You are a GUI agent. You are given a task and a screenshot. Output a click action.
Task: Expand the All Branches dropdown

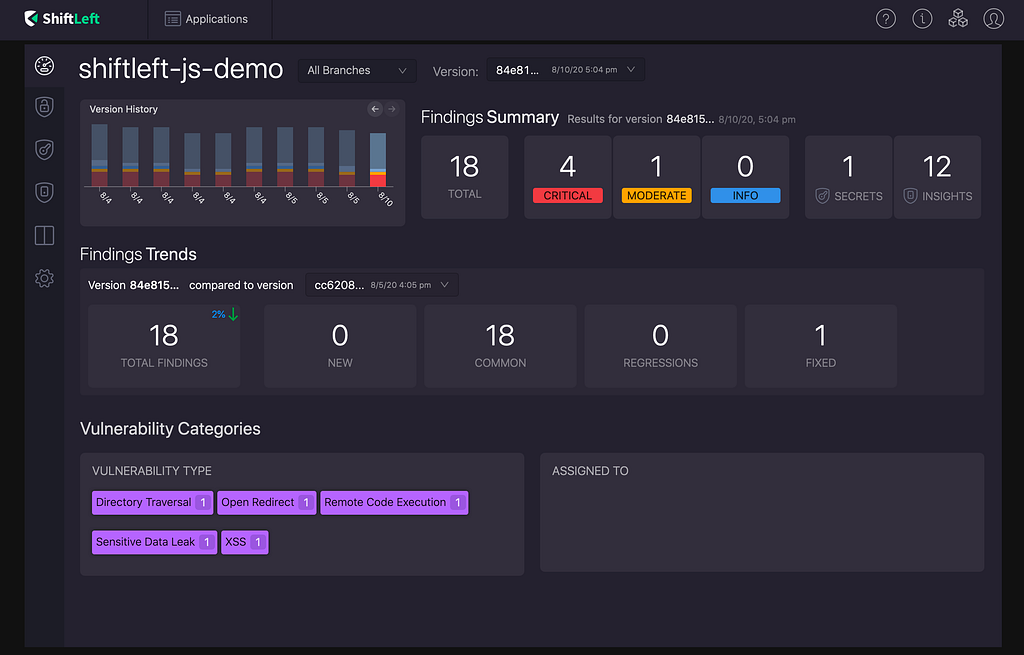357,71
